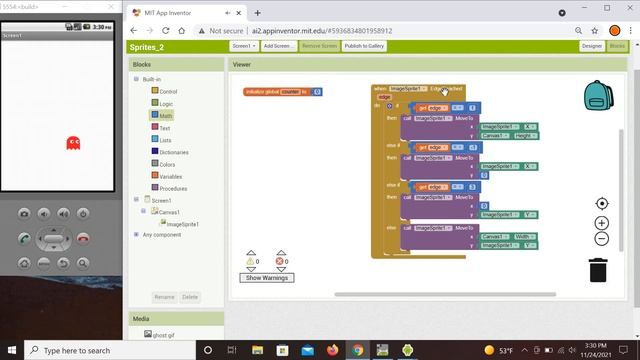The width and height of the screenshot is (640, 360).
Task: Open the Screen1 dropdown in the toolbar
Action: click(x=244, y=46)
